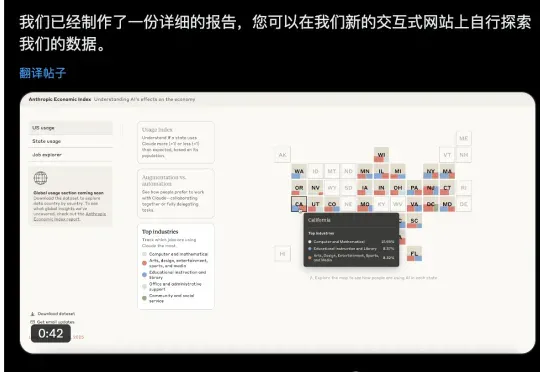Select the MA state tile
The image size is (540, 372).
point(447,171)
